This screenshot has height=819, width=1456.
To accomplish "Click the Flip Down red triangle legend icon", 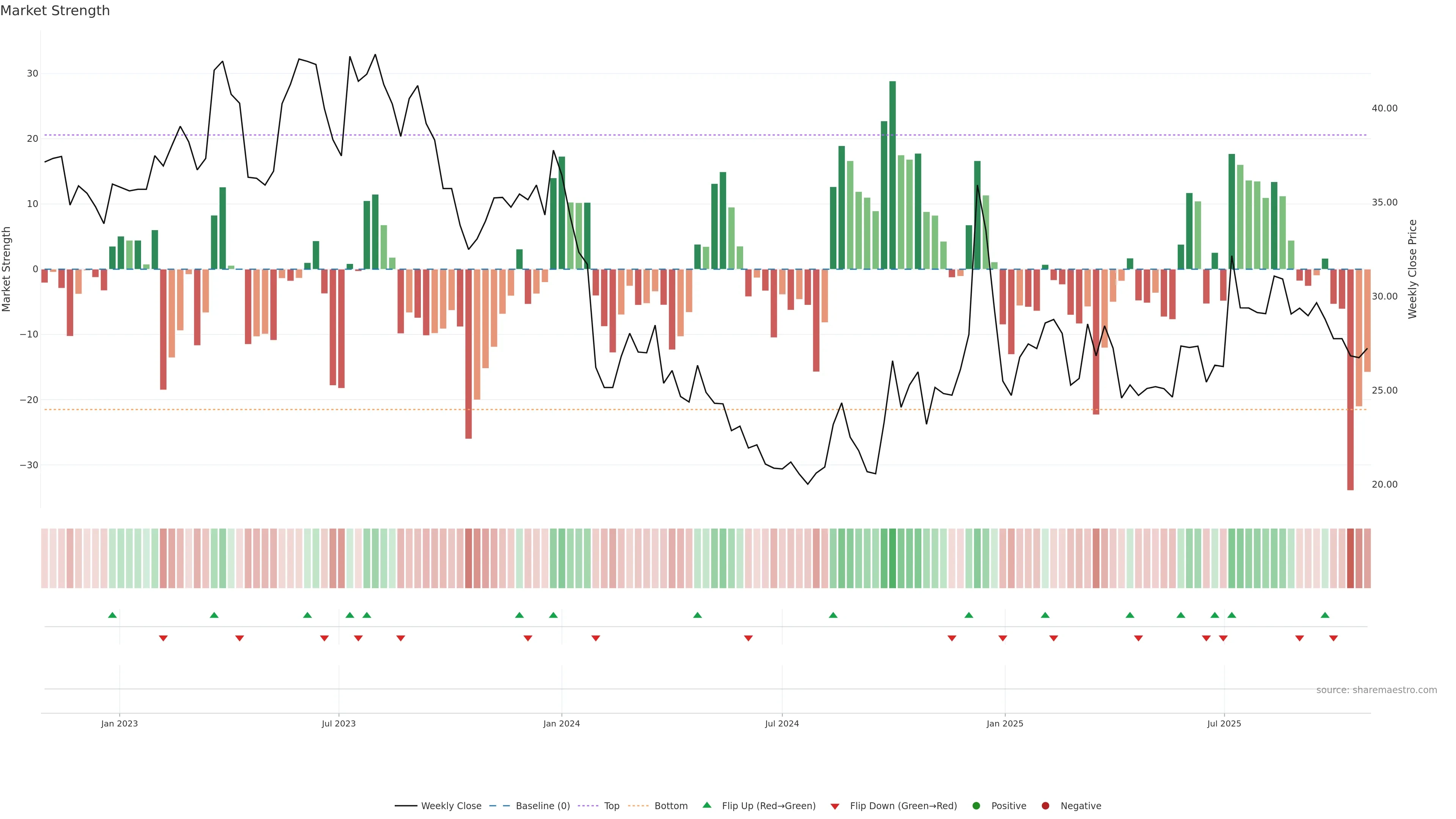I will tap(835, 806).
